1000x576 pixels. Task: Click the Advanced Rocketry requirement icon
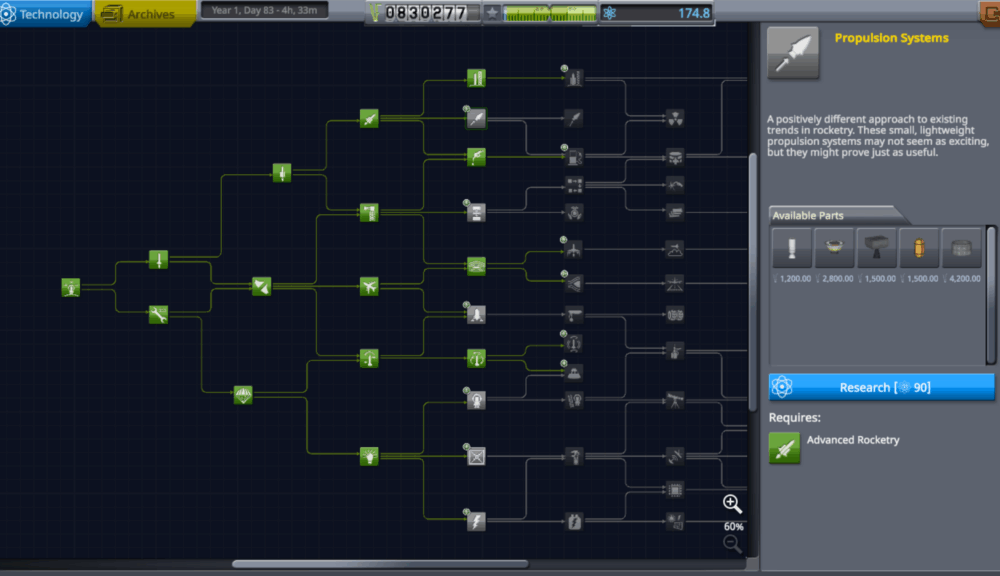pyautogui.click(x=784, y=447)
